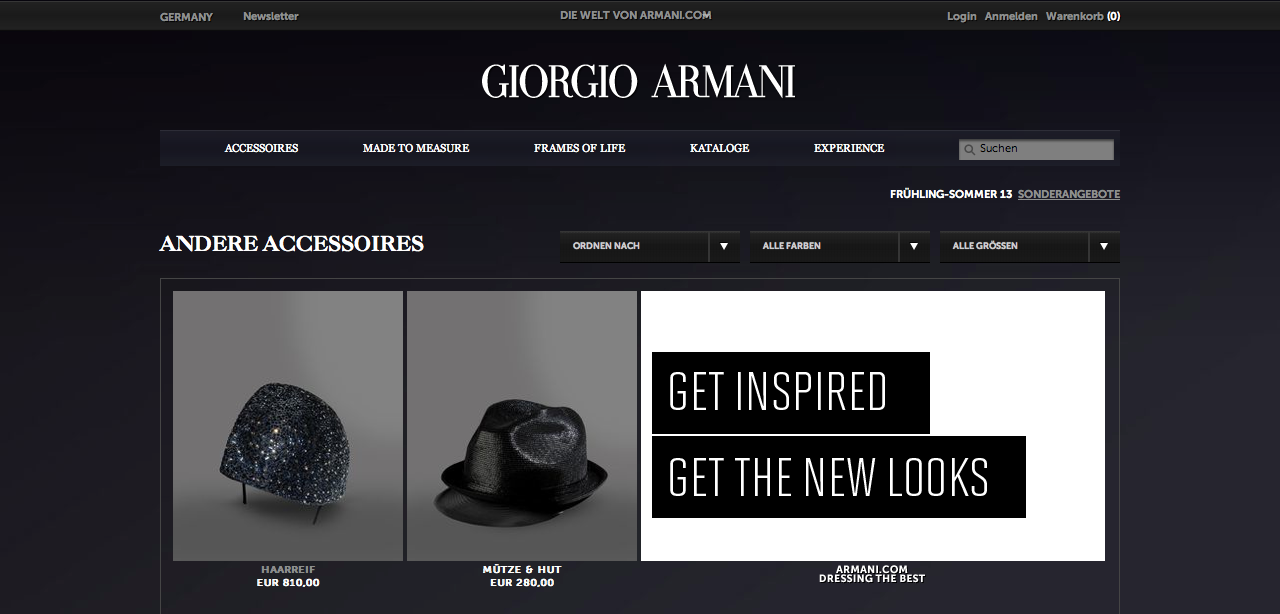
Task: Click the Login link
Action: [x=962, y=16]
